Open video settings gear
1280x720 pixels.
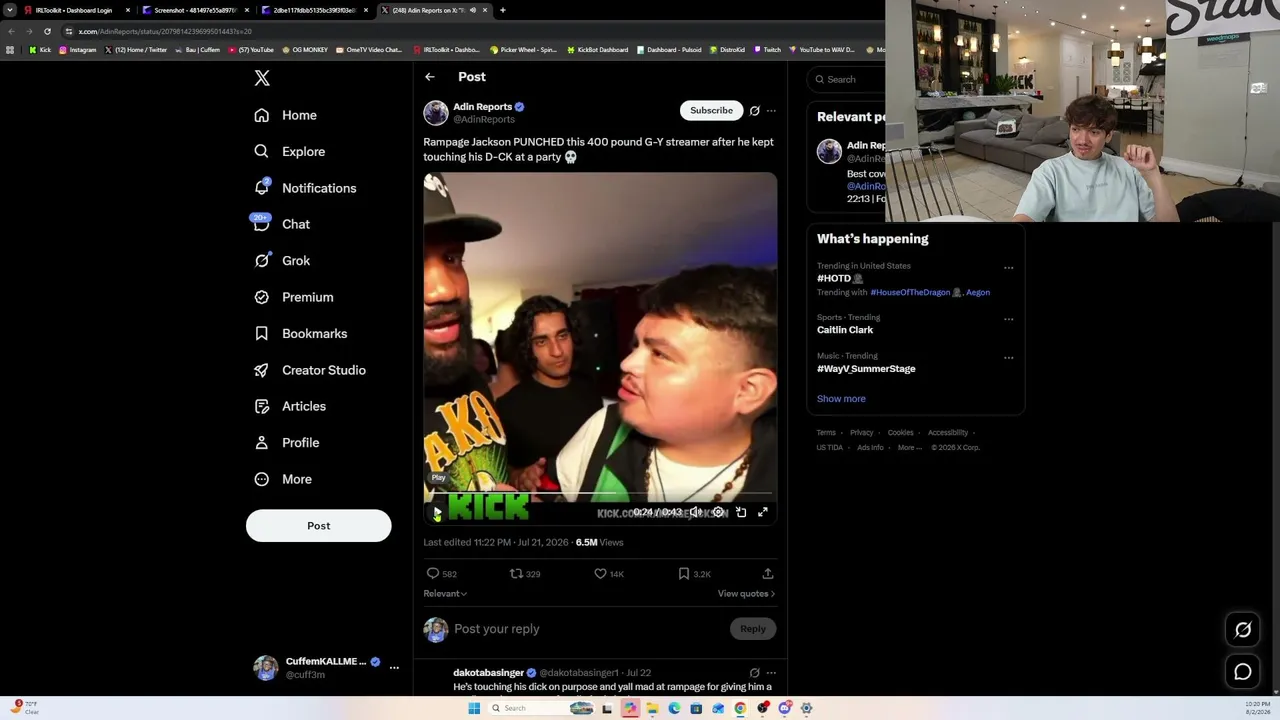click(x=718, y=512)
